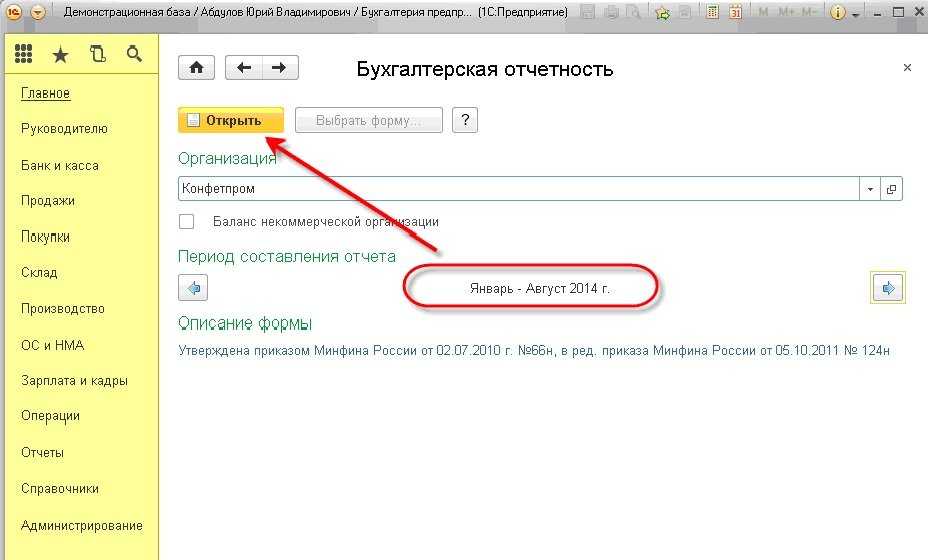
Task: Open the organization card button beside dropdown
Action: click(892, 189)
